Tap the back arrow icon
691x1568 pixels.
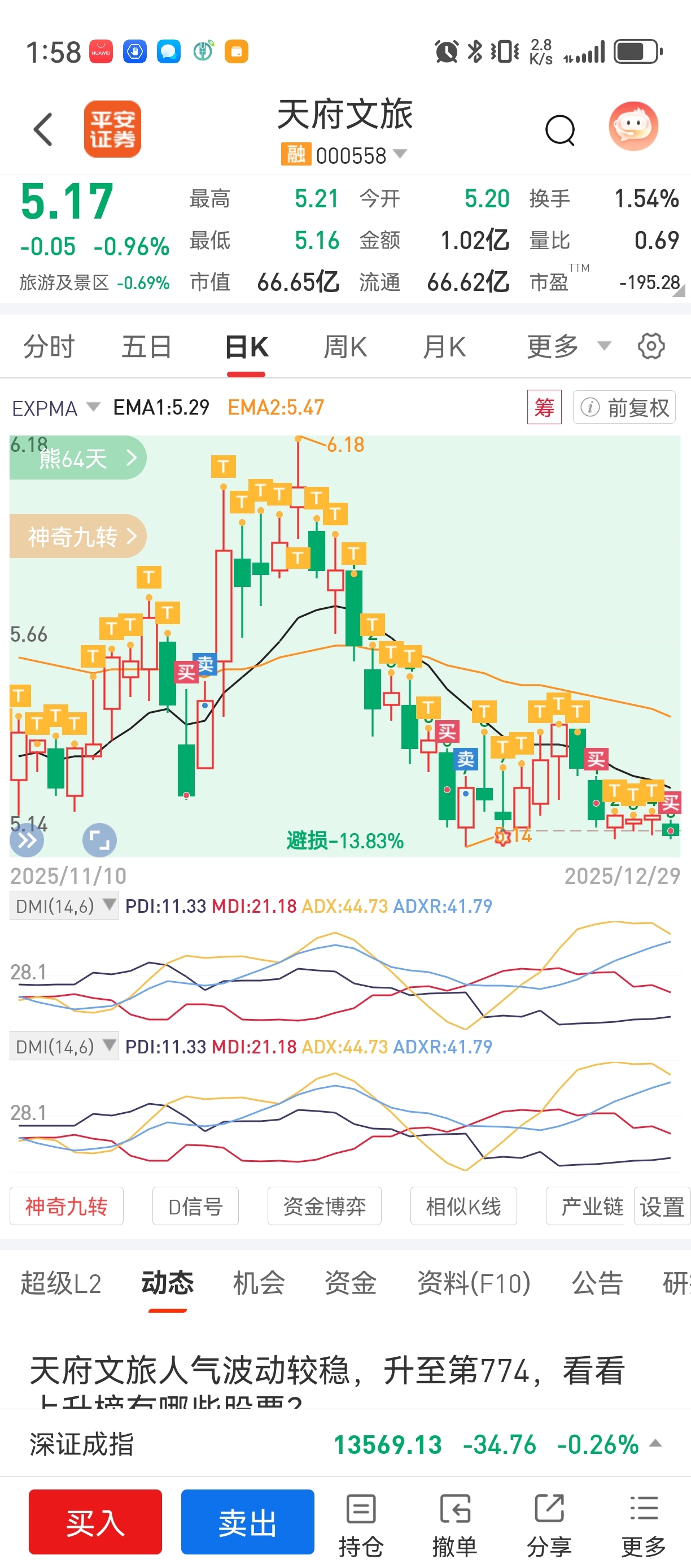point(43,129)
